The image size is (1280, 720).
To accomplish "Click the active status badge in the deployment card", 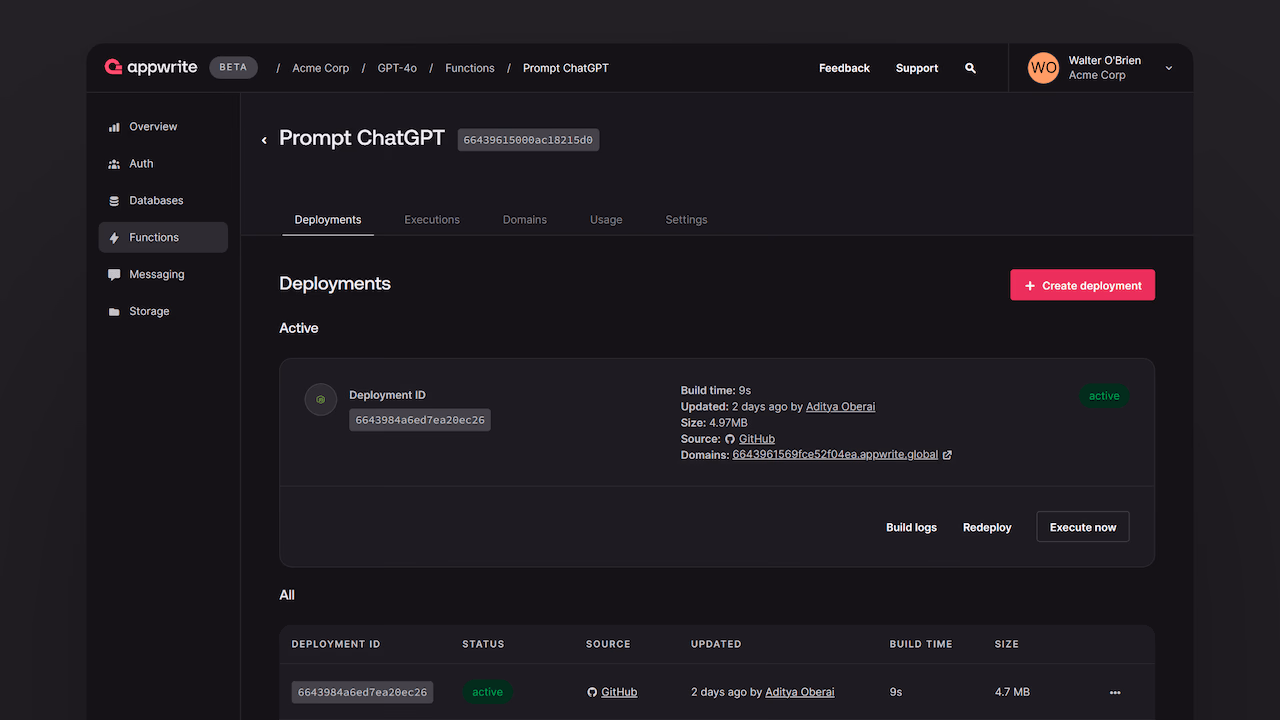I will tap(1104, 396).
